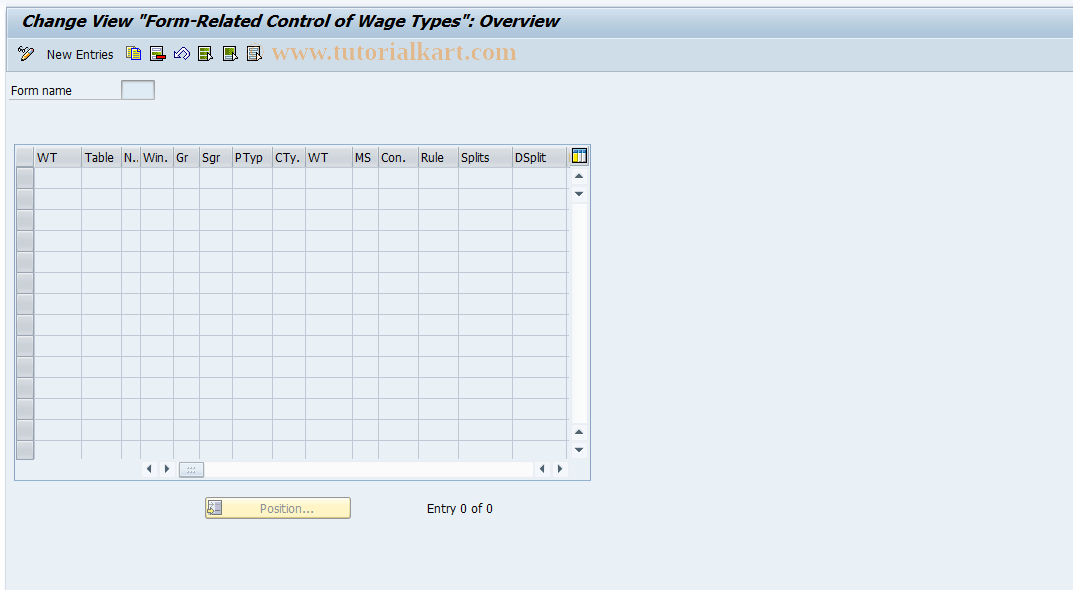The image size is (1073, 590).
Task: Select the third table row selector
Action: 25,220
